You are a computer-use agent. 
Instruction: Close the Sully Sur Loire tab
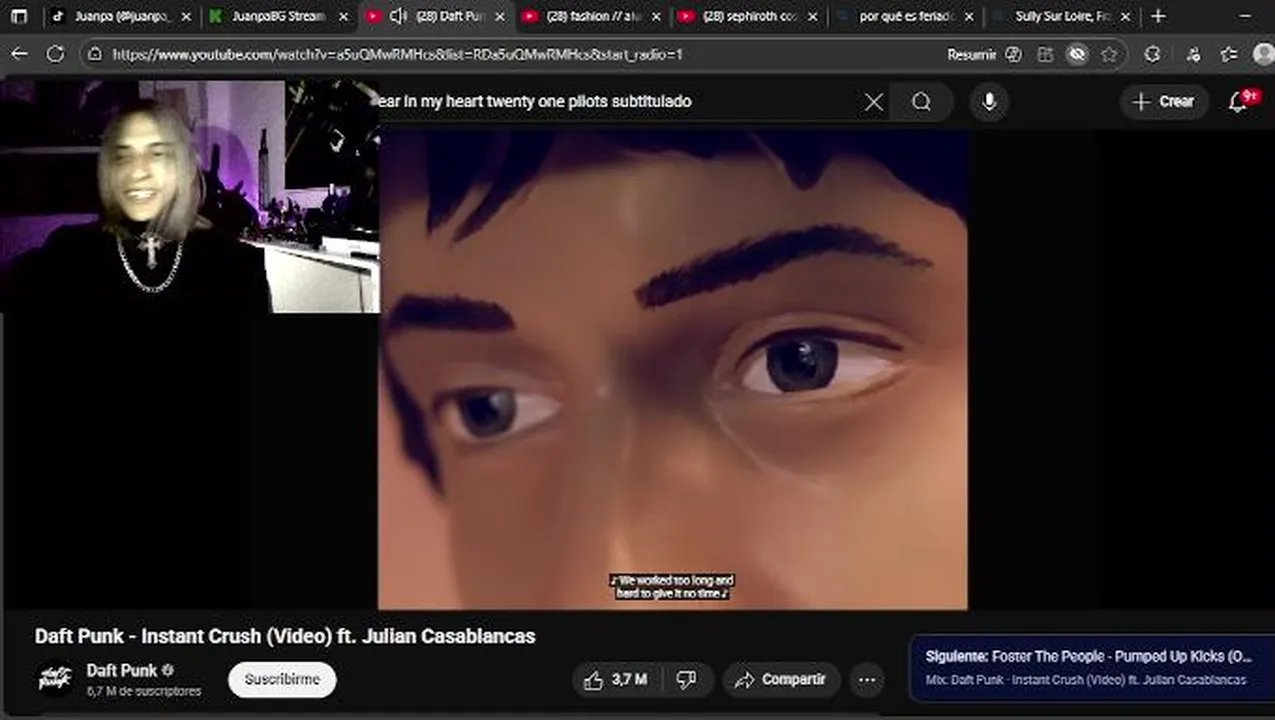tap(1127, 16)
